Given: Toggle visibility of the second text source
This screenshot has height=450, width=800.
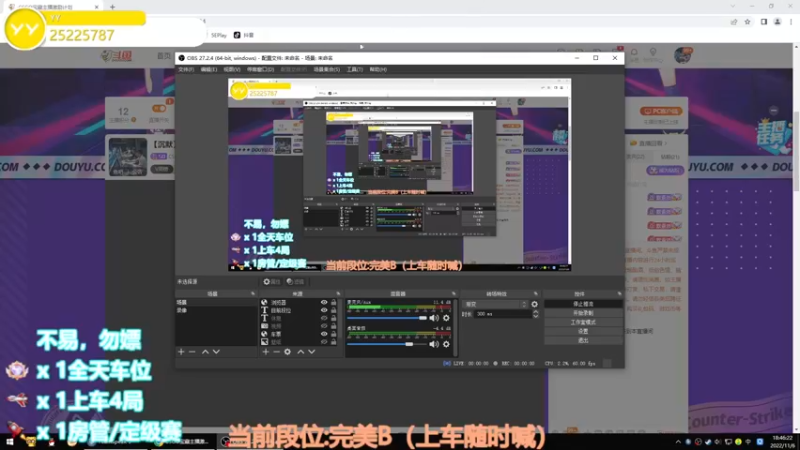Looking at the screenshot, I should 324,310.
